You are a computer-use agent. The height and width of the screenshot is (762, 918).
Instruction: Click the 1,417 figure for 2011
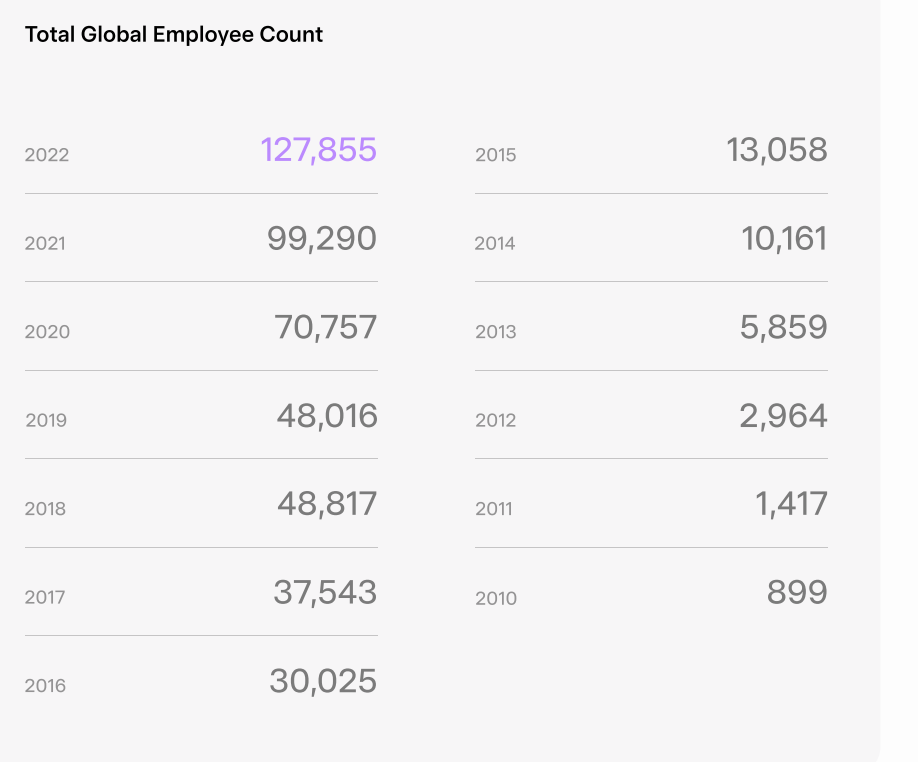click(792, 504)
